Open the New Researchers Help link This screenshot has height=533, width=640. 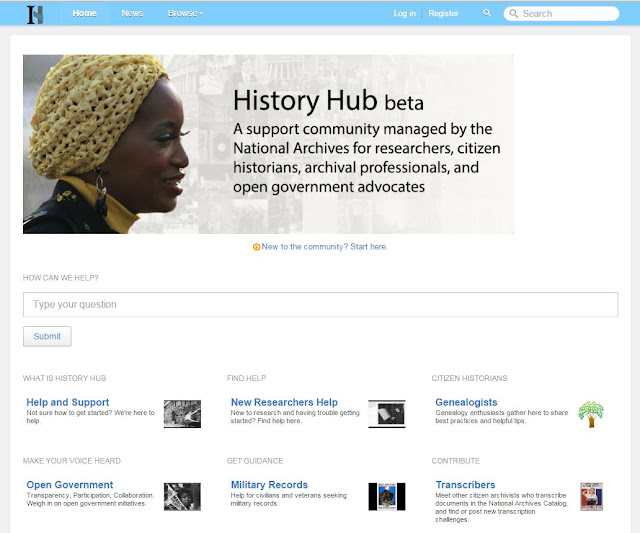click(x=284, y=402)
